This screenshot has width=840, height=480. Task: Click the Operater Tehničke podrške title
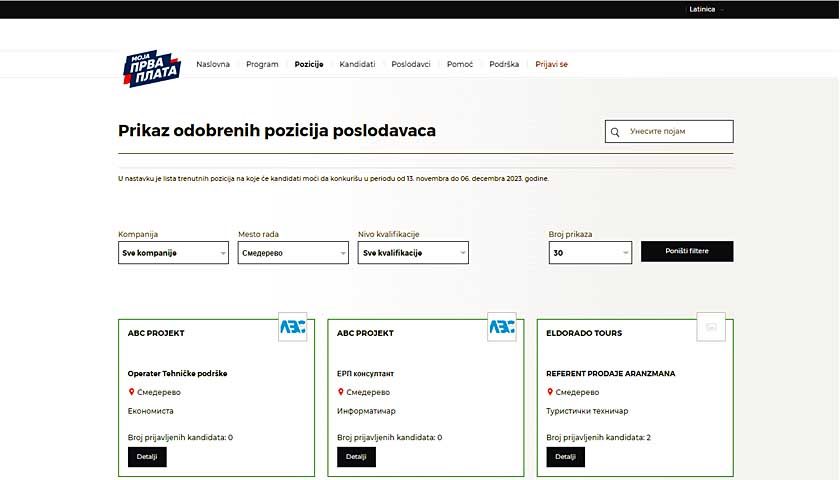point(177,373)
